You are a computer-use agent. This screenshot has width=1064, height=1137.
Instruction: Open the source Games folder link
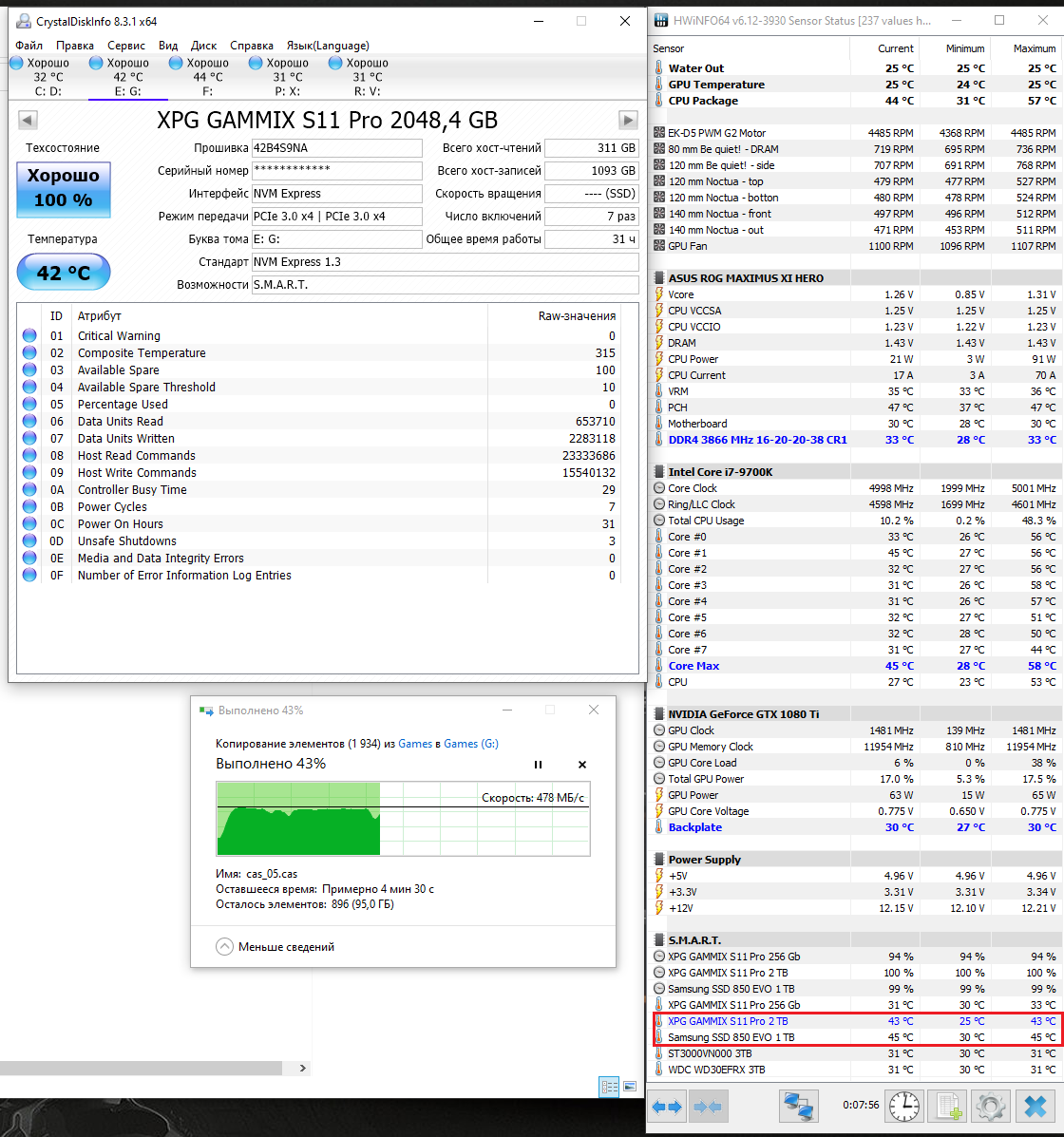pyautogui.click(x=415, y=743)
